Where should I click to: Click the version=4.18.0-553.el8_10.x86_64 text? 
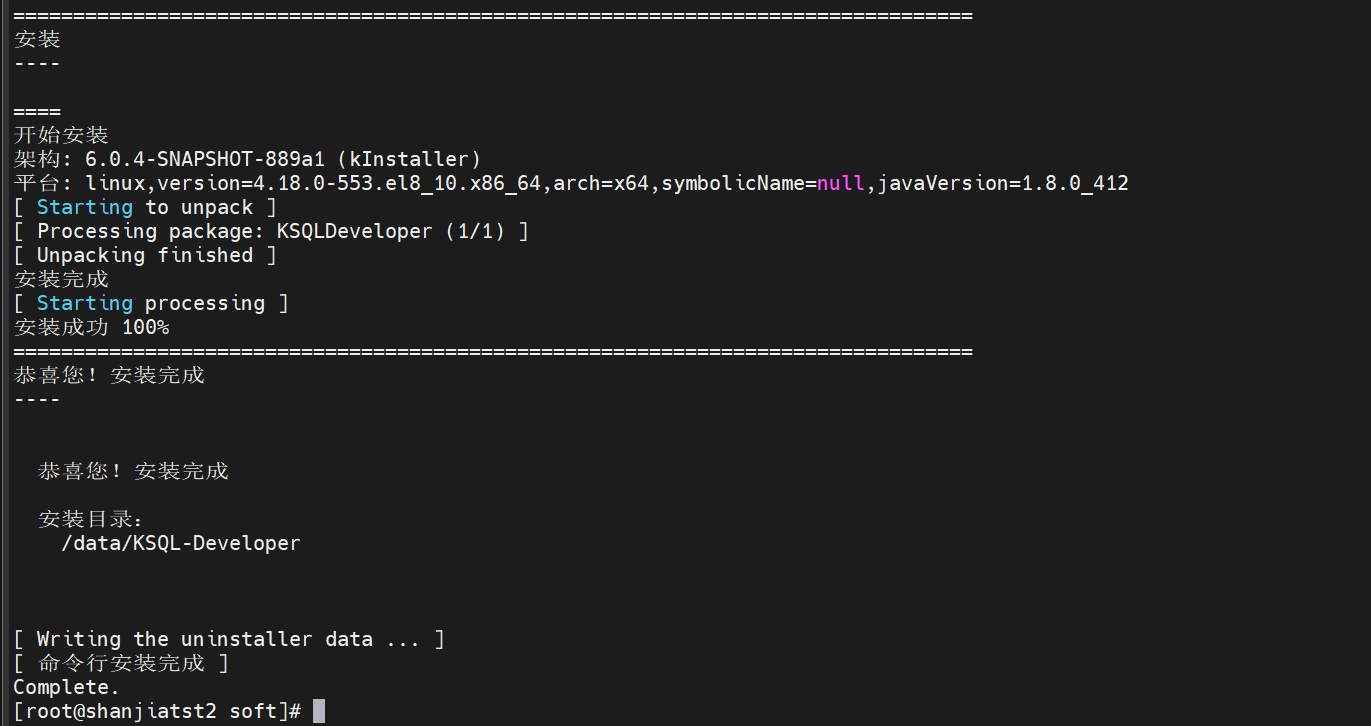349,183
